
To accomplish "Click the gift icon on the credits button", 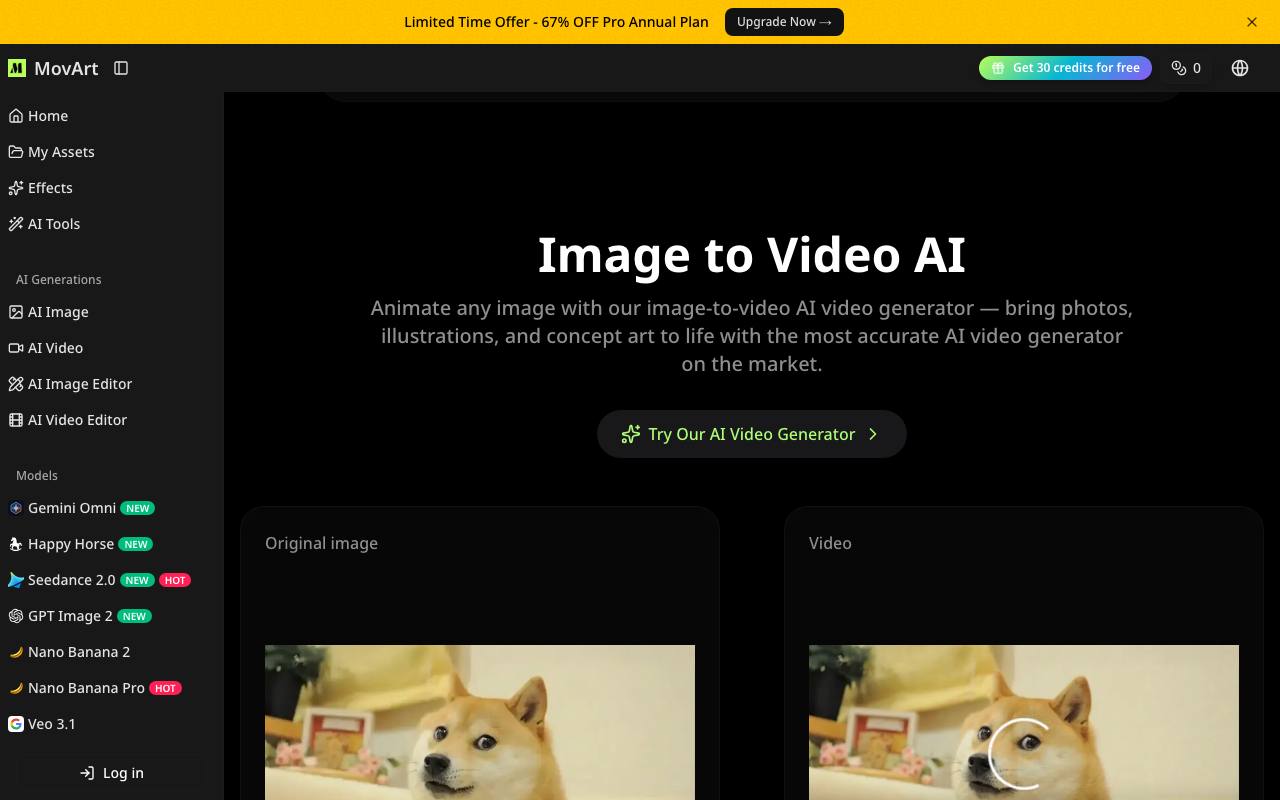I will point(997,68).
